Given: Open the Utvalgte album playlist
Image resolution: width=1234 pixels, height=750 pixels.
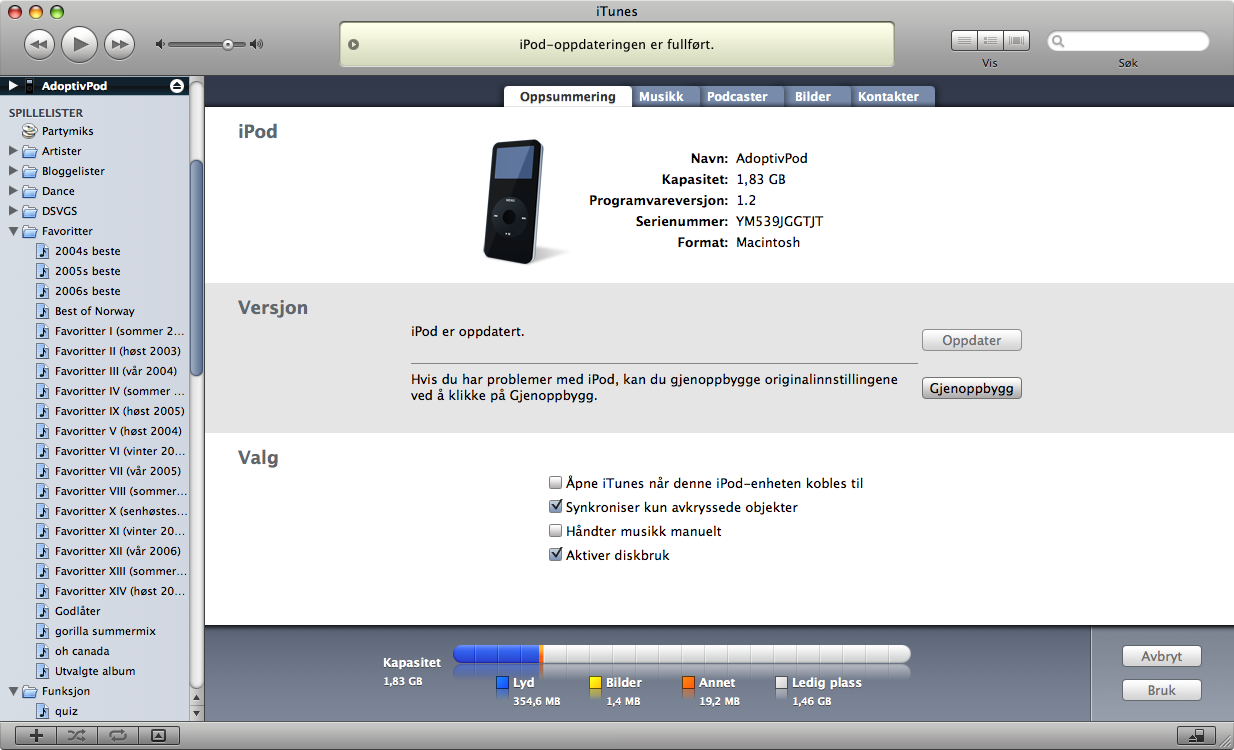Looking at the screenshot, I should [x=95, y=671].
